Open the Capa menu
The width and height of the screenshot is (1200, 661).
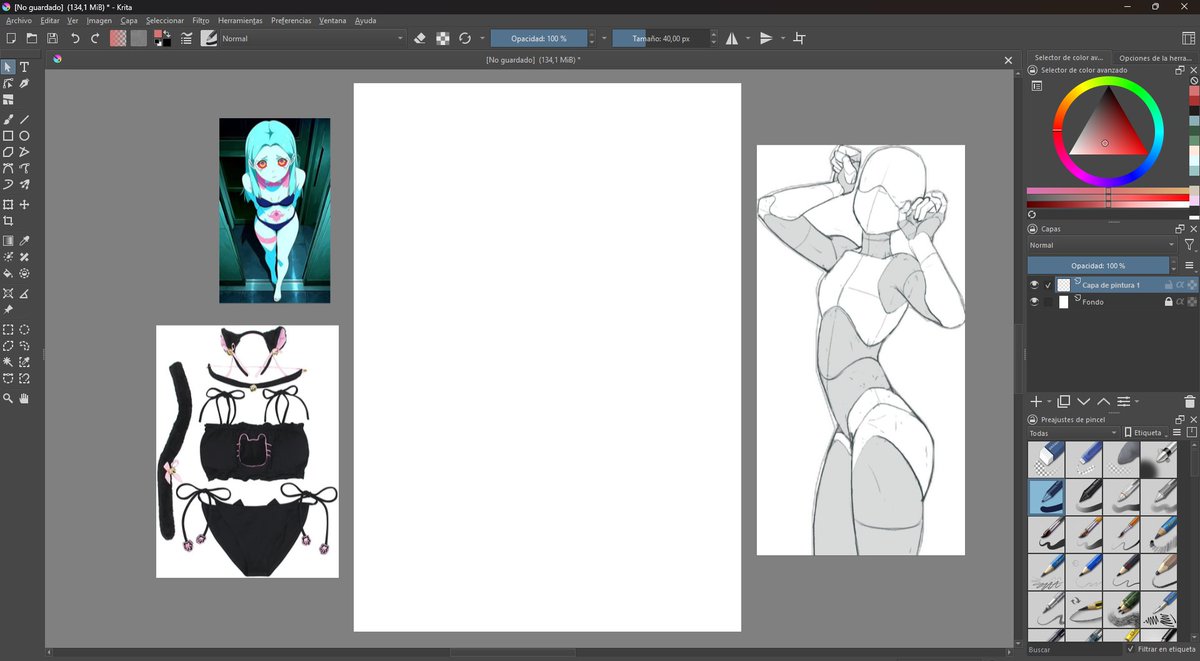129,20
